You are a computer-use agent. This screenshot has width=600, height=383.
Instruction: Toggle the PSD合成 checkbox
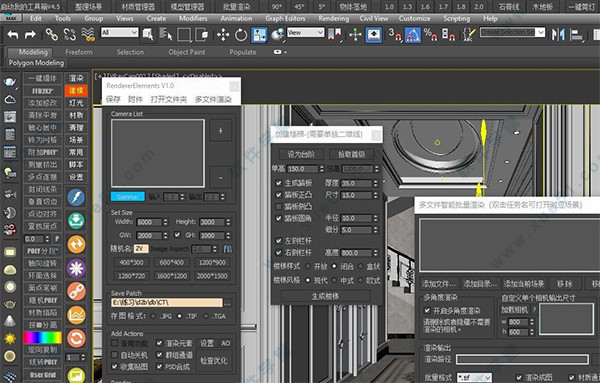click(x=159, y=367)
